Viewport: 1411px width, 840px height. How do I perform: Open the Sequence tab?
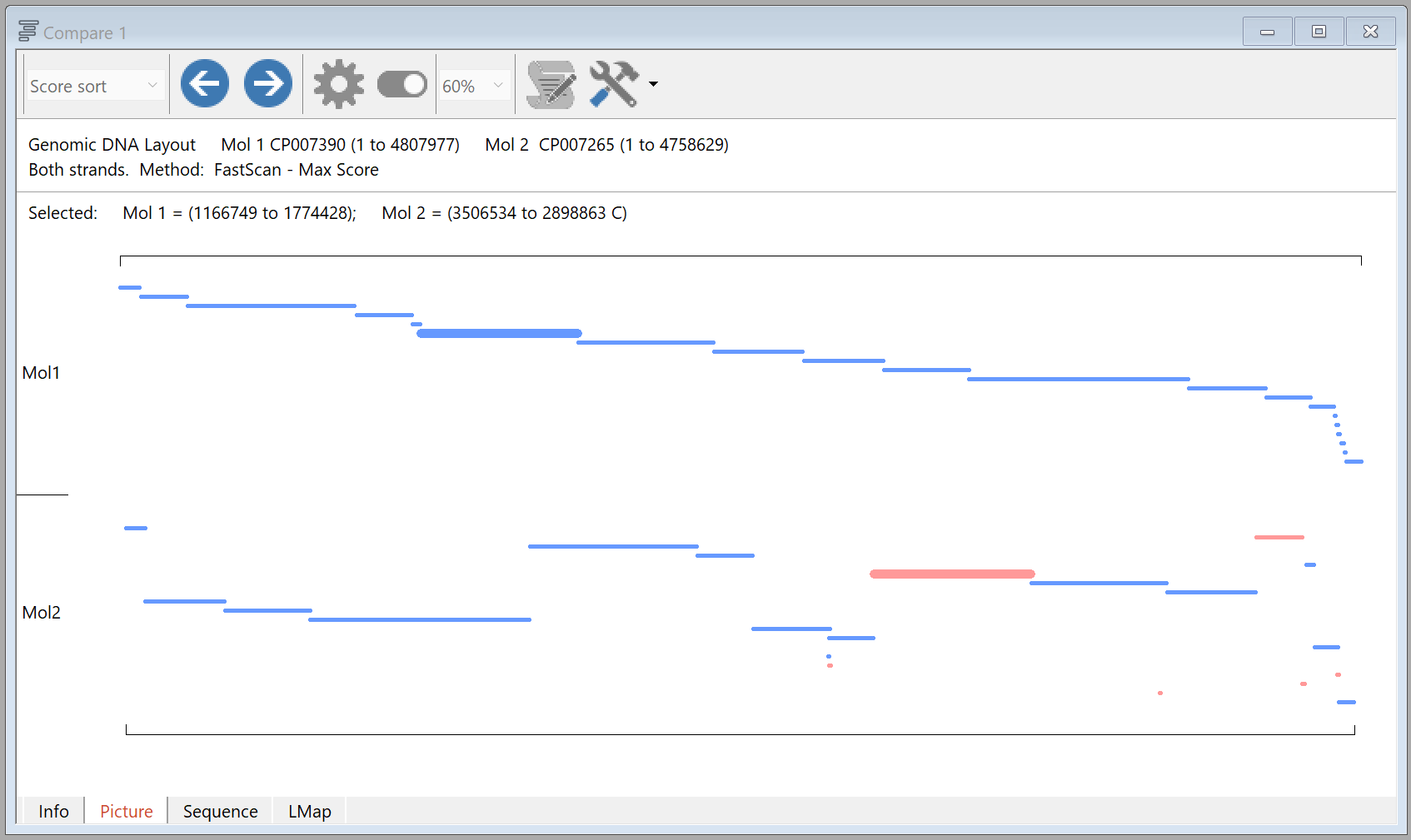click(x=221, y=811)
